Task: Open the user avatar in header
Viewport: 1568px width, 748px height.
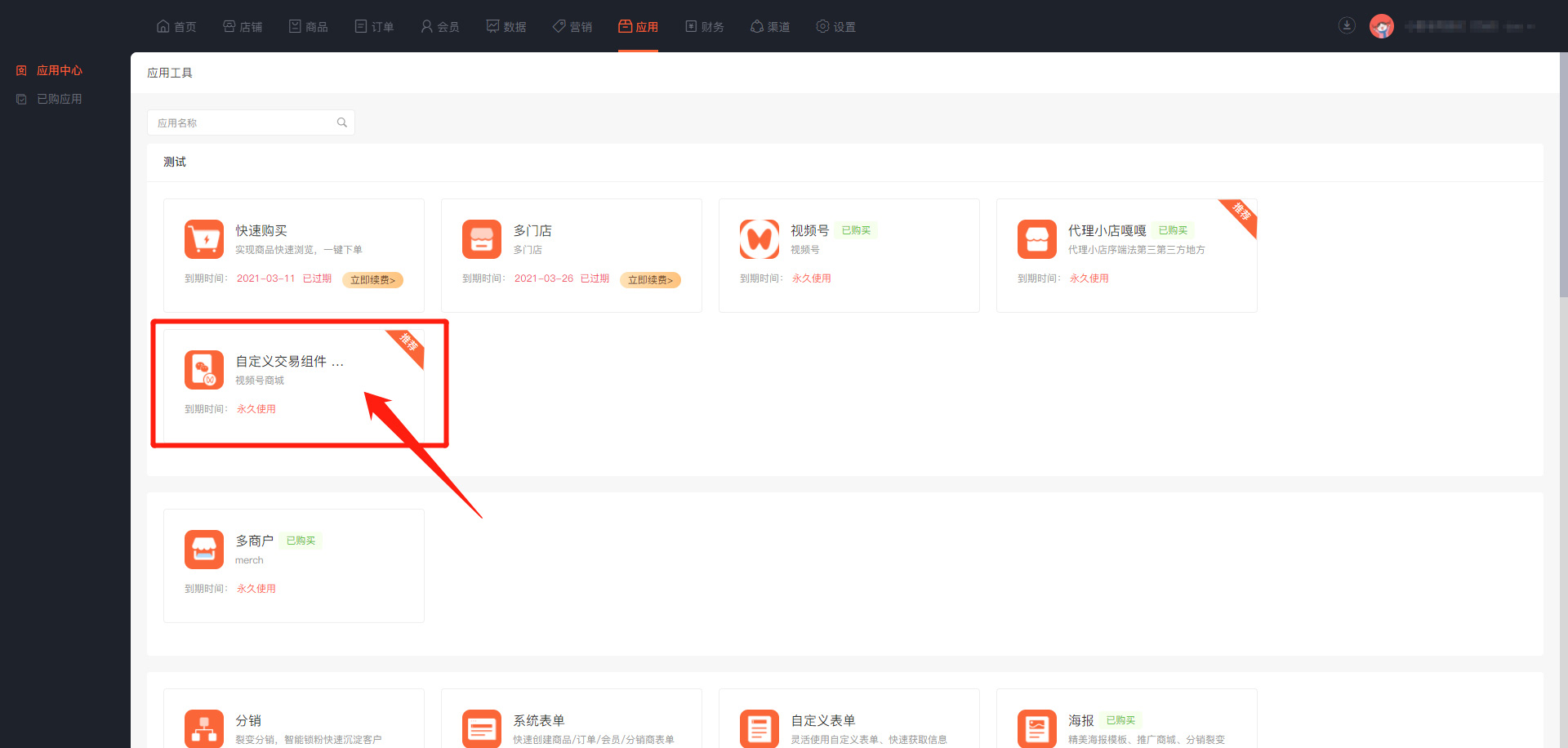Action: click(x=1381, y=26)
